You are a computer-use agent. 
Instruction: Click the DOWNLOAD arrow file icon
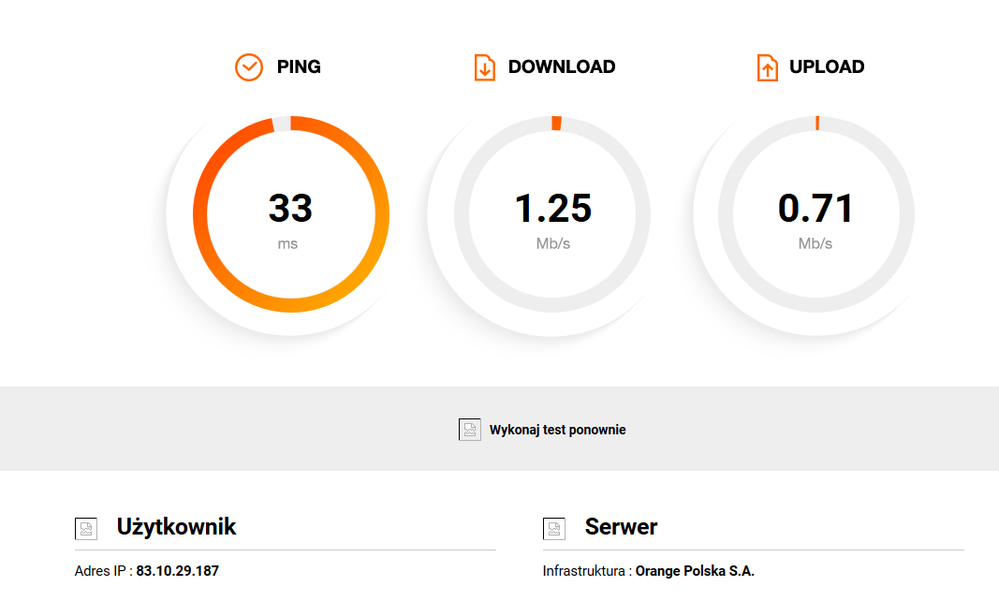484,67
